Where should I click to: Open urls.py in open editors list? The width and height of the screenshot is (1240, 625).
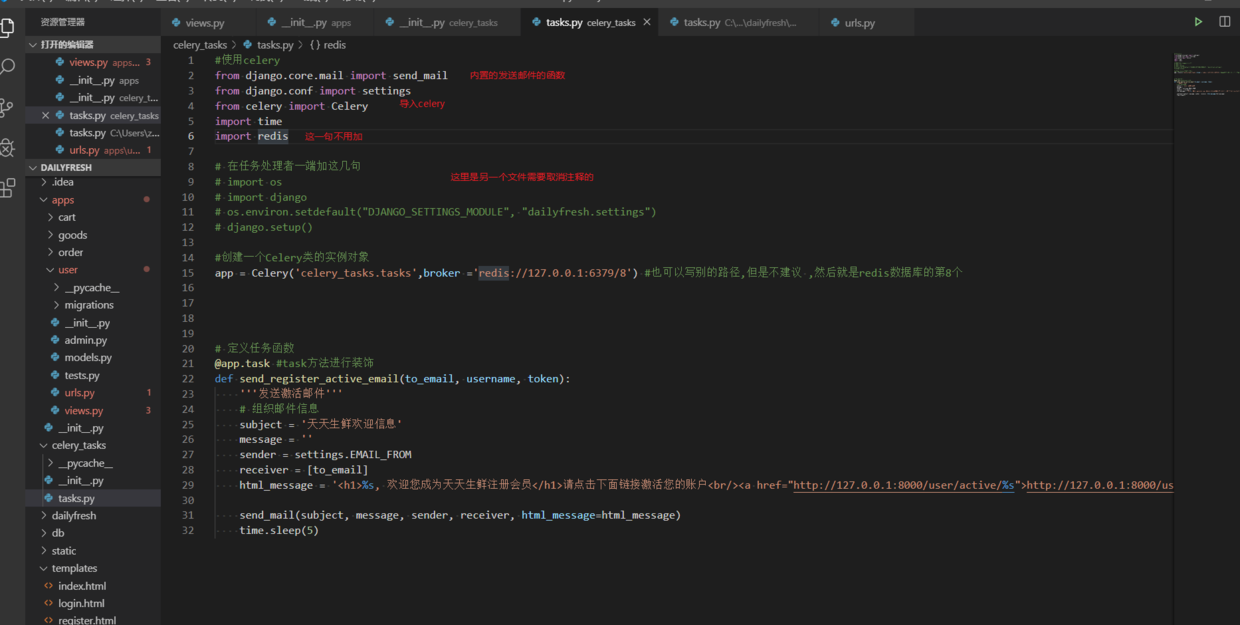93,150
